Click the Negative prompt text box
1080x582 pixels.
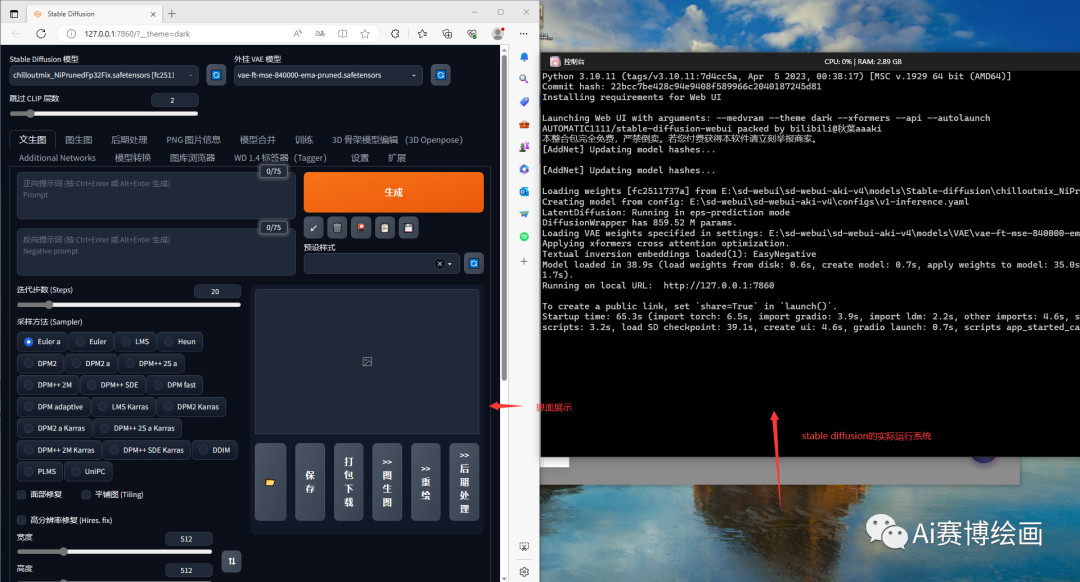tap(156, 252)
